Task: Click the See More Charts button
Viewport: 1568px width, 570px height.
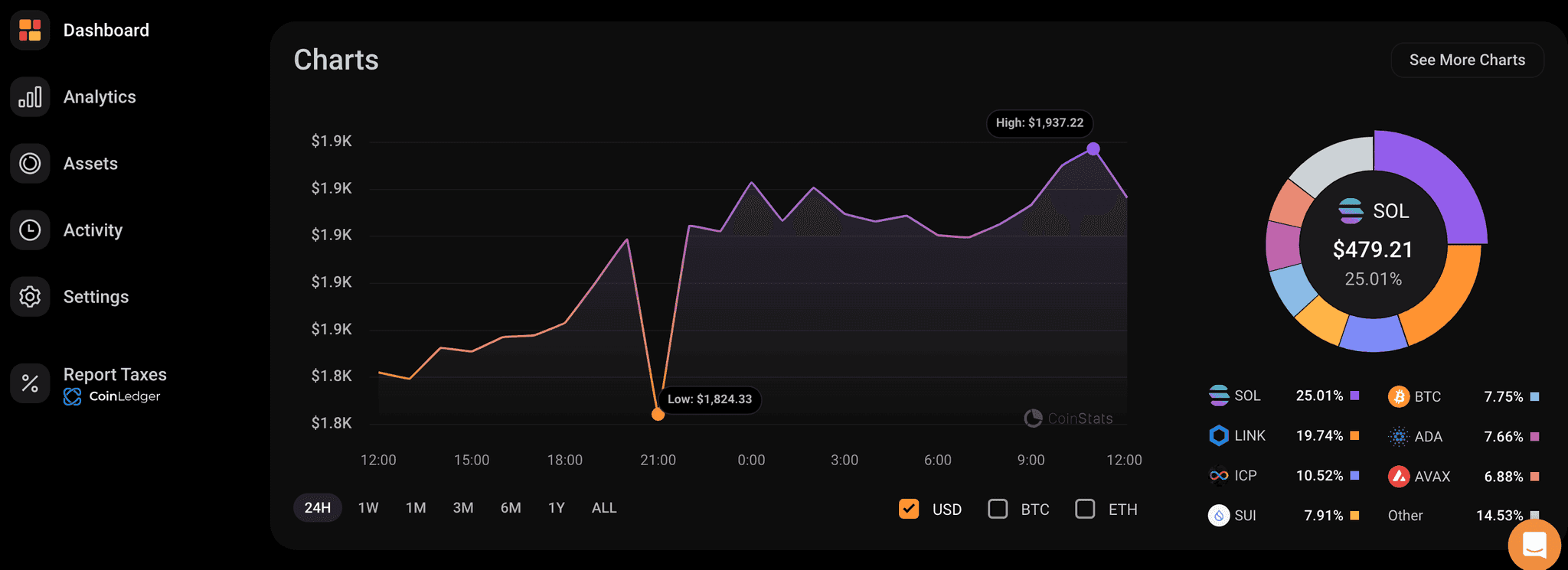Action: (x=1466, y=60)
